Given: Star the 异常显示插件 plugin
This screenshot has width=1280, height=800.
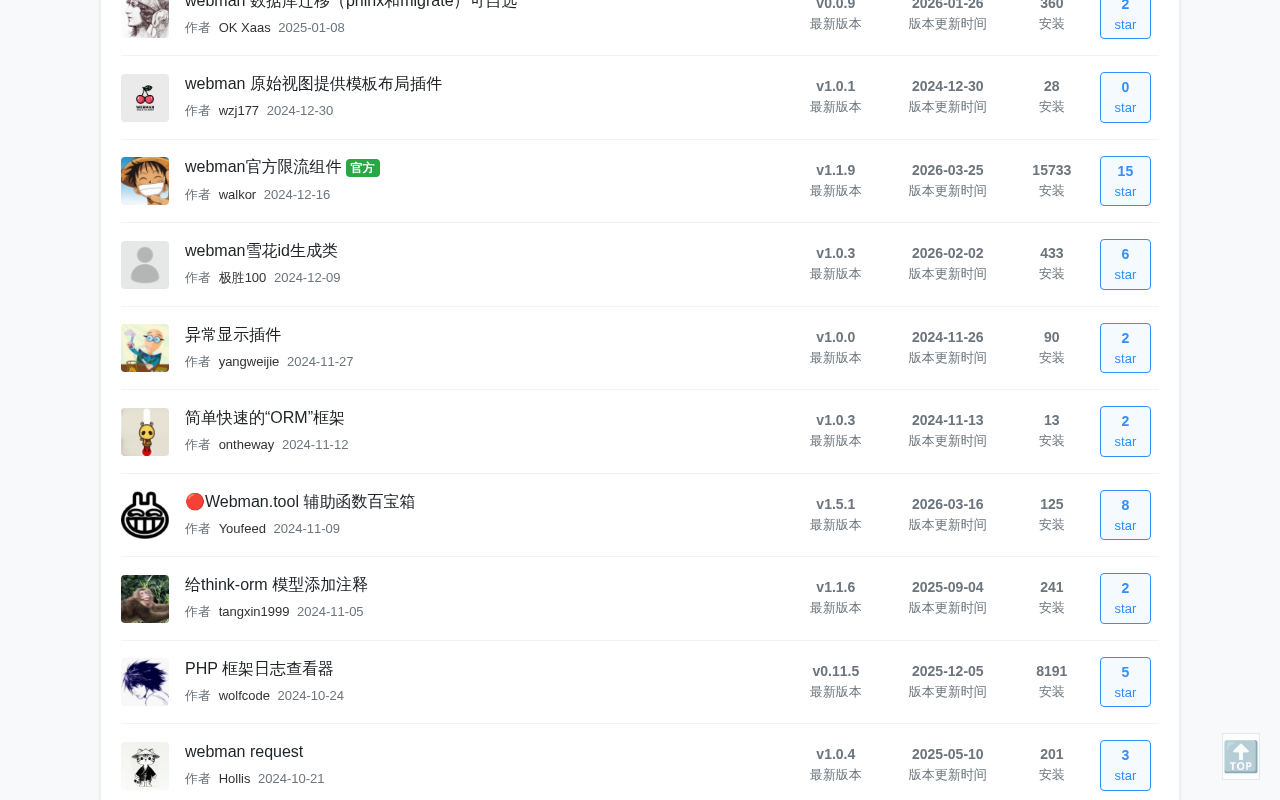Looking at the screenshot, I should 1125,348.
